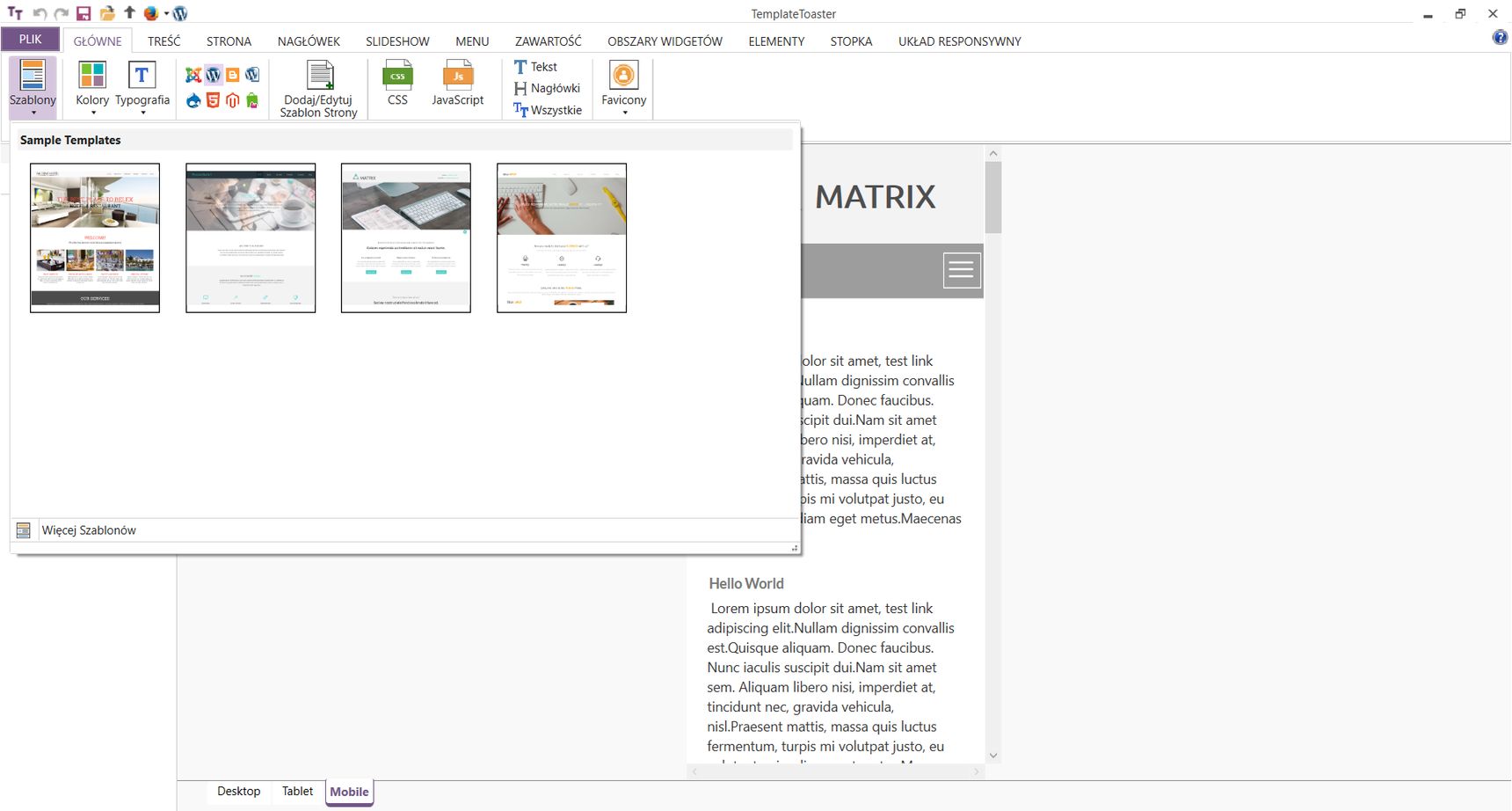The image size is (1512, 811).
Task: Switch to the UKŁAD RESPONSYWNY tab
Action: point(960,41)
